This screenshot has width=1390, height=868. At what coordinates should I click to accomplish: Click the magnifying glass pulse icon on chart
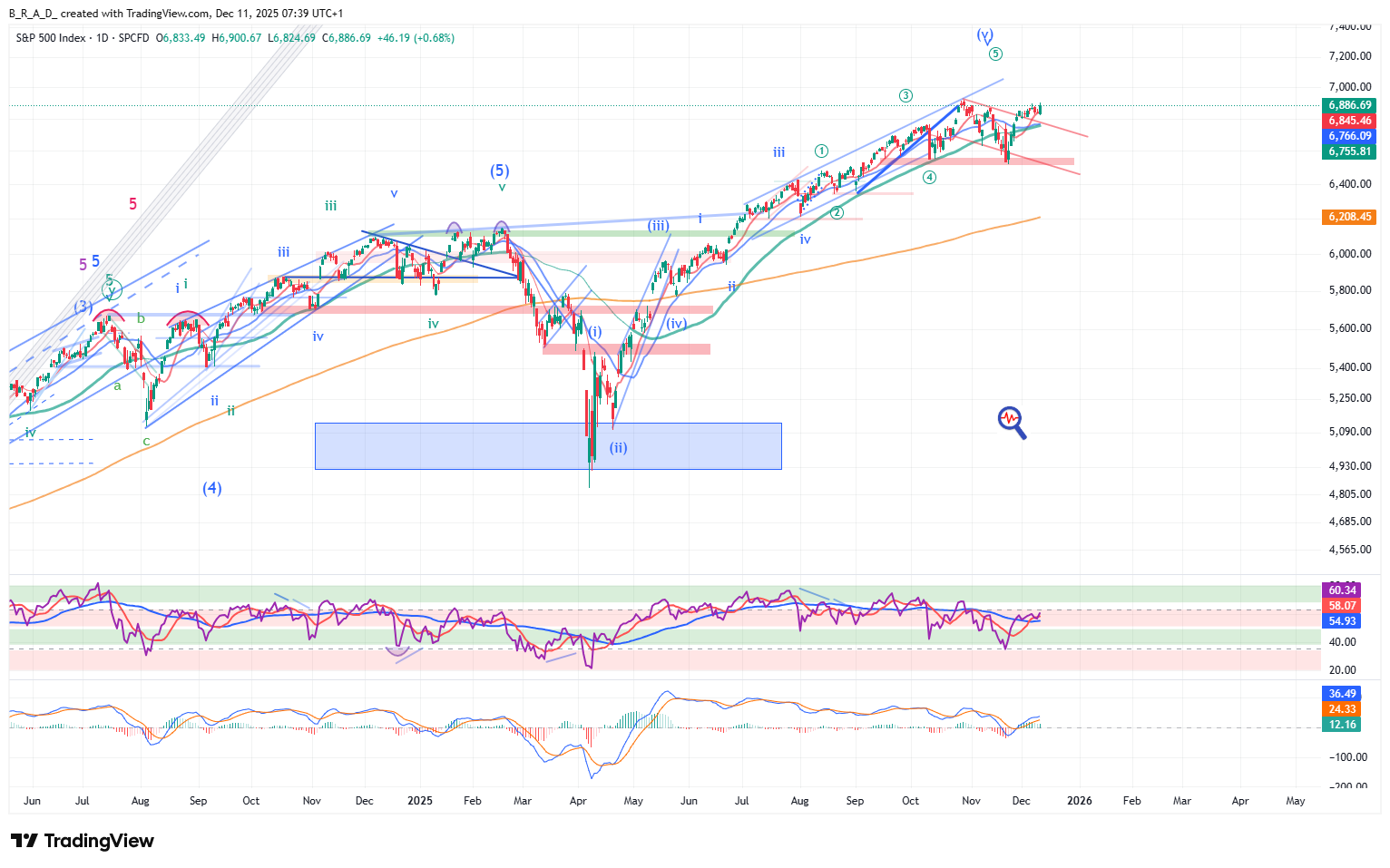[1012, 422]
